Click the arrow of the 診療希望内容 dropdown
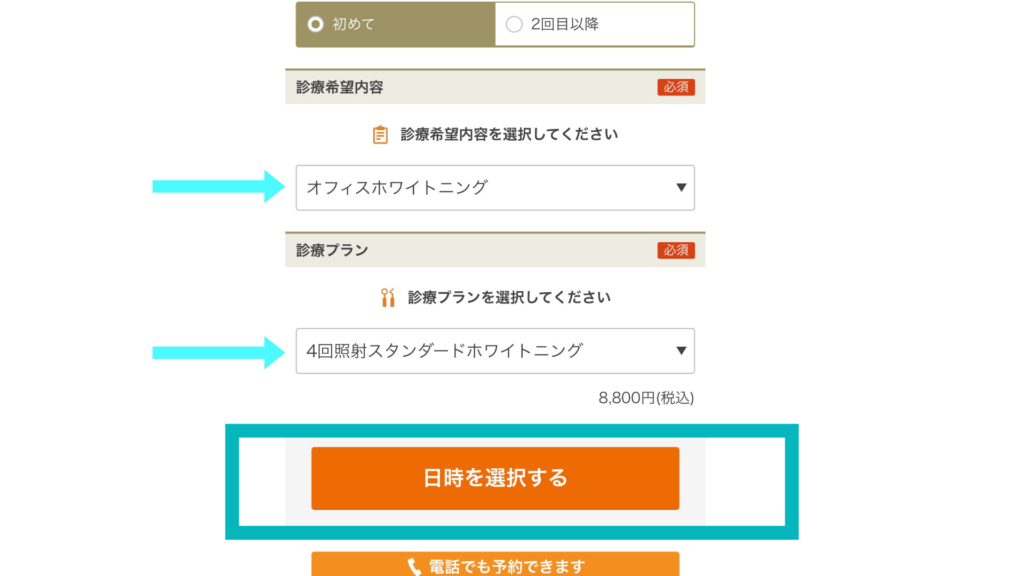Screen dimensions: 1024x576 (680, 187)
